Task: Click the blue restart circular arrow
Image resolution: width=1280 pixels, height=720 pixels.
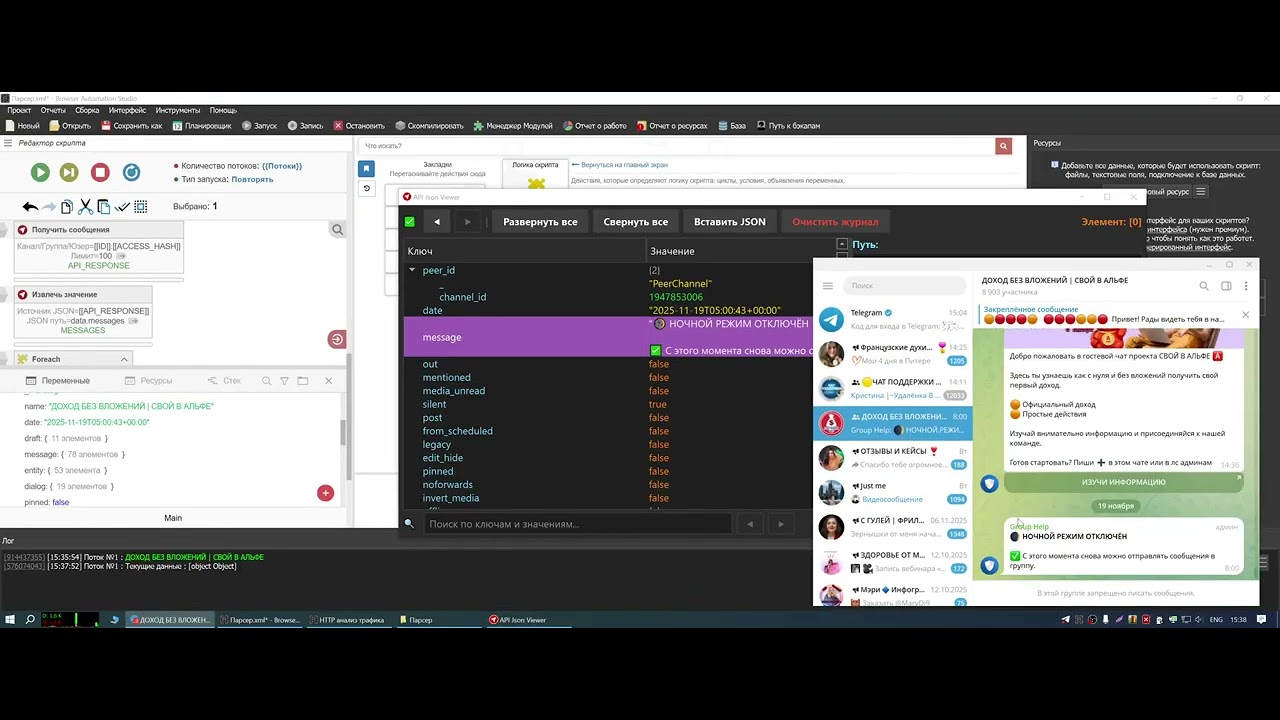Action: (x=131, y=172)
